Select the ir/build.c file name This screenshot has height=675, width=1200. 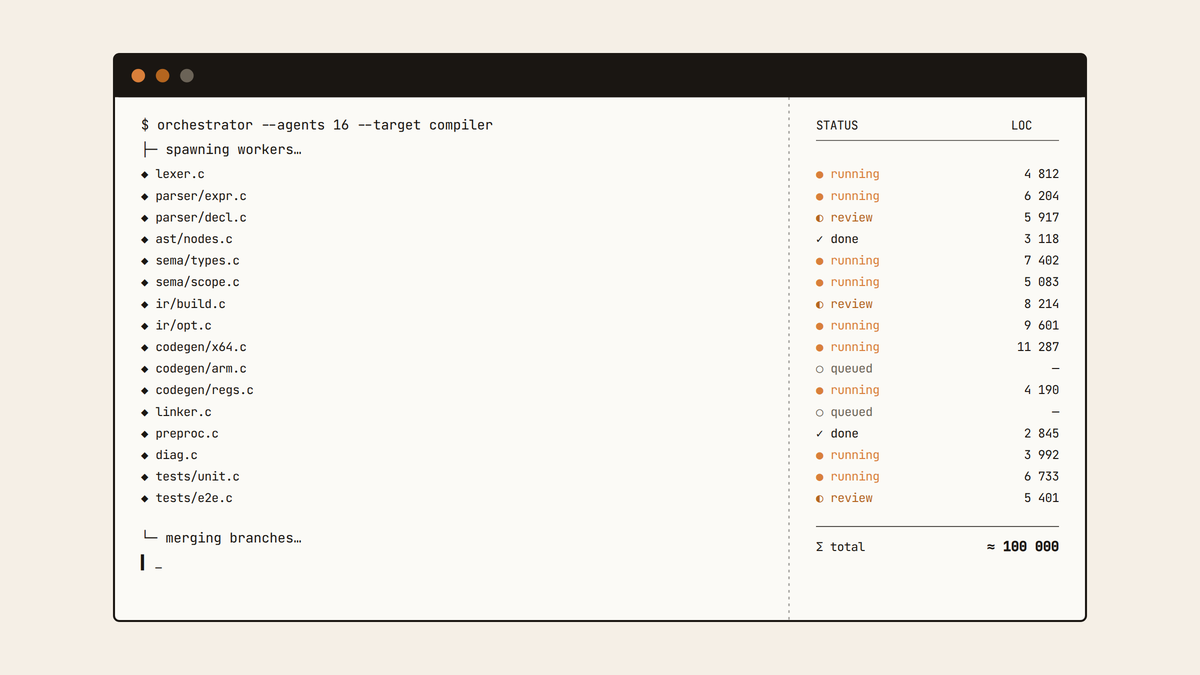point(190,304)
